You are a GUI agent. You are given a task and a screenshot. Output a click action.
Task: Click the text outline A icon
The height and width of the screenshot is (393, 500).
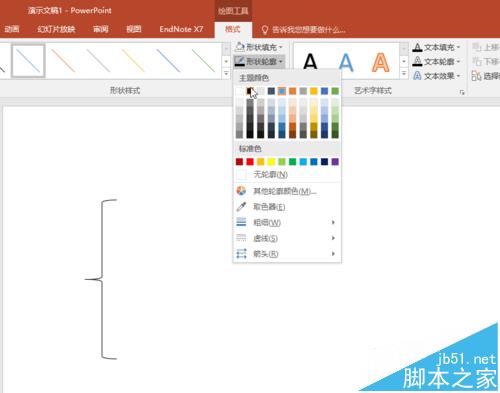[417, 62]
